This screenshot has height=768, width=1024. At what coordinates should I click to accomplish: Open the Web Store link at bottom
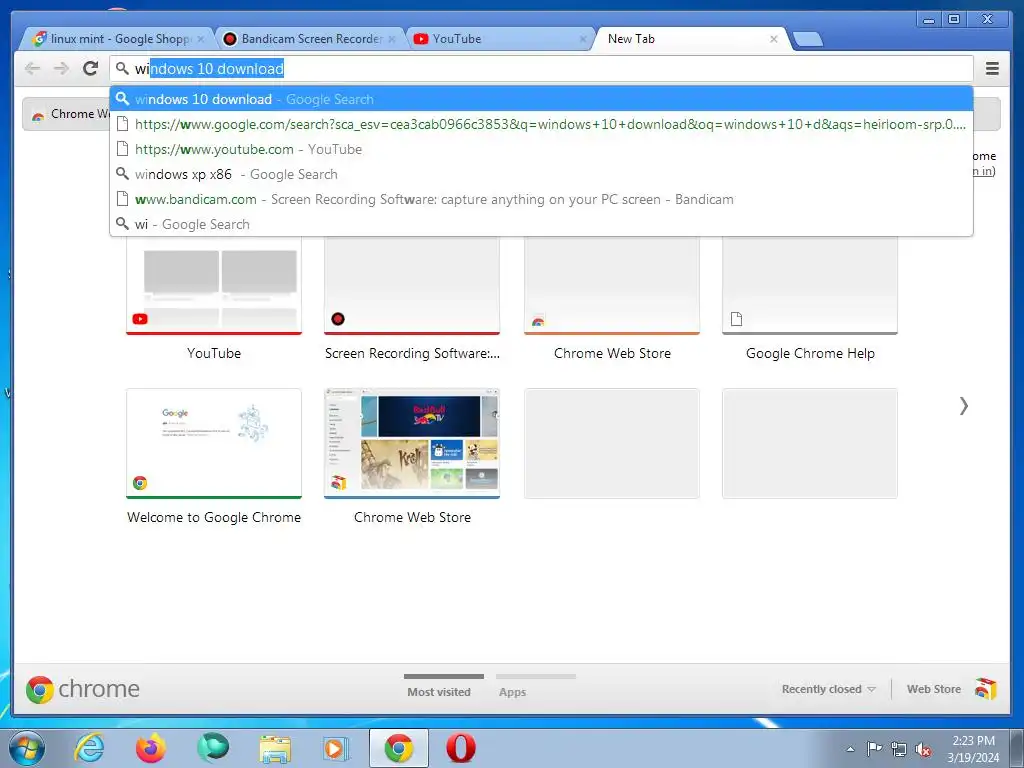(933, 689)
